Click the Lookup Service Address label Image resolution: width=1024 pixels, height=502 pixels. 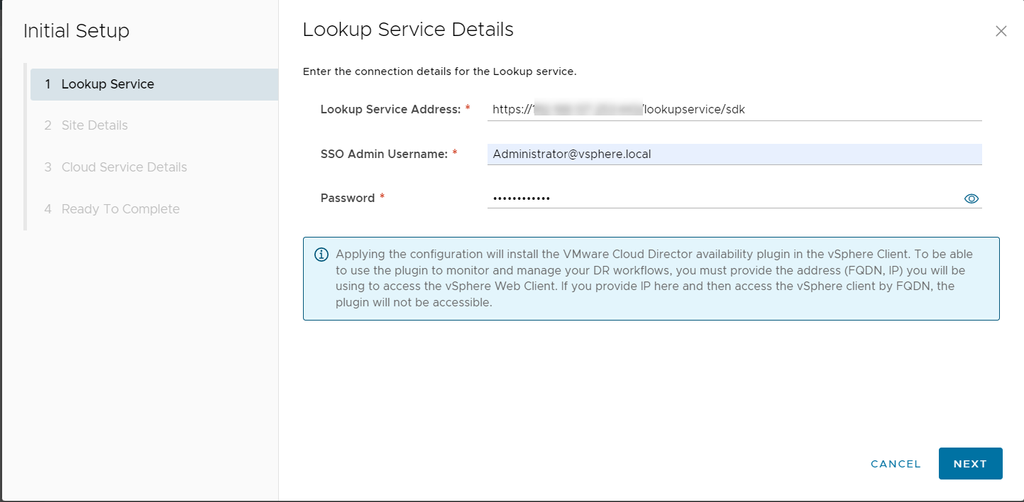point(390,109)
